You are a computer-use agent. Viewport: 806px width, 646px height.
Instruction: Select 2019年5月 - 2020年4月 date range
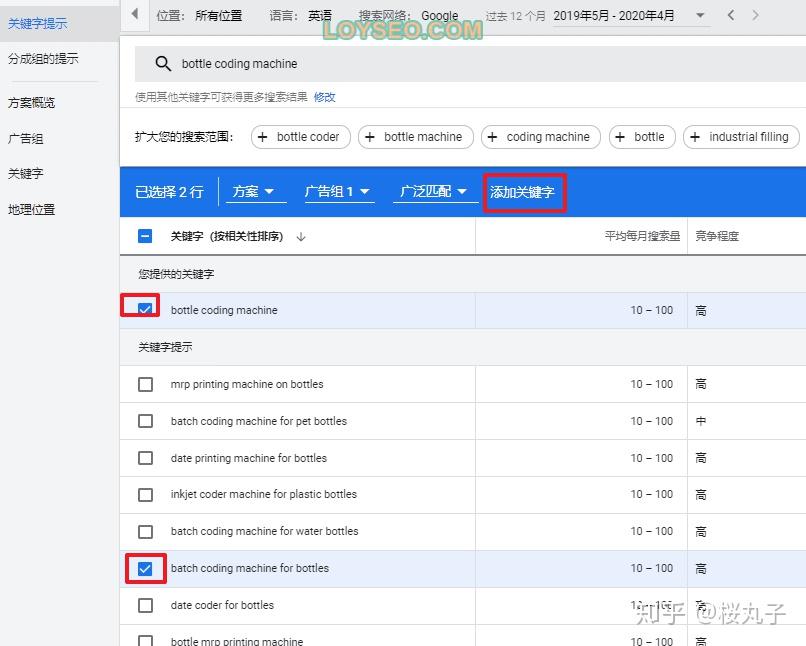[x=614, y=16]
